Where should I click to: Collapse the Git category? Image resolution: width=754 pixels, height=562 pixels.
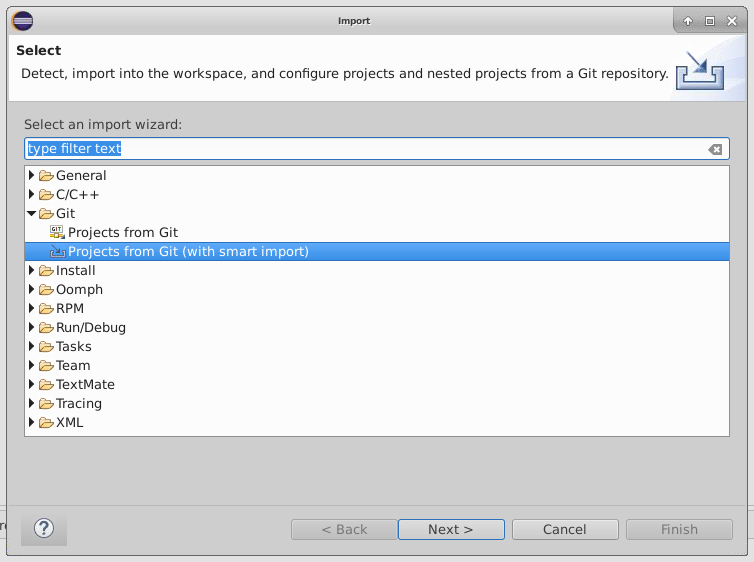tap(32, 214)
